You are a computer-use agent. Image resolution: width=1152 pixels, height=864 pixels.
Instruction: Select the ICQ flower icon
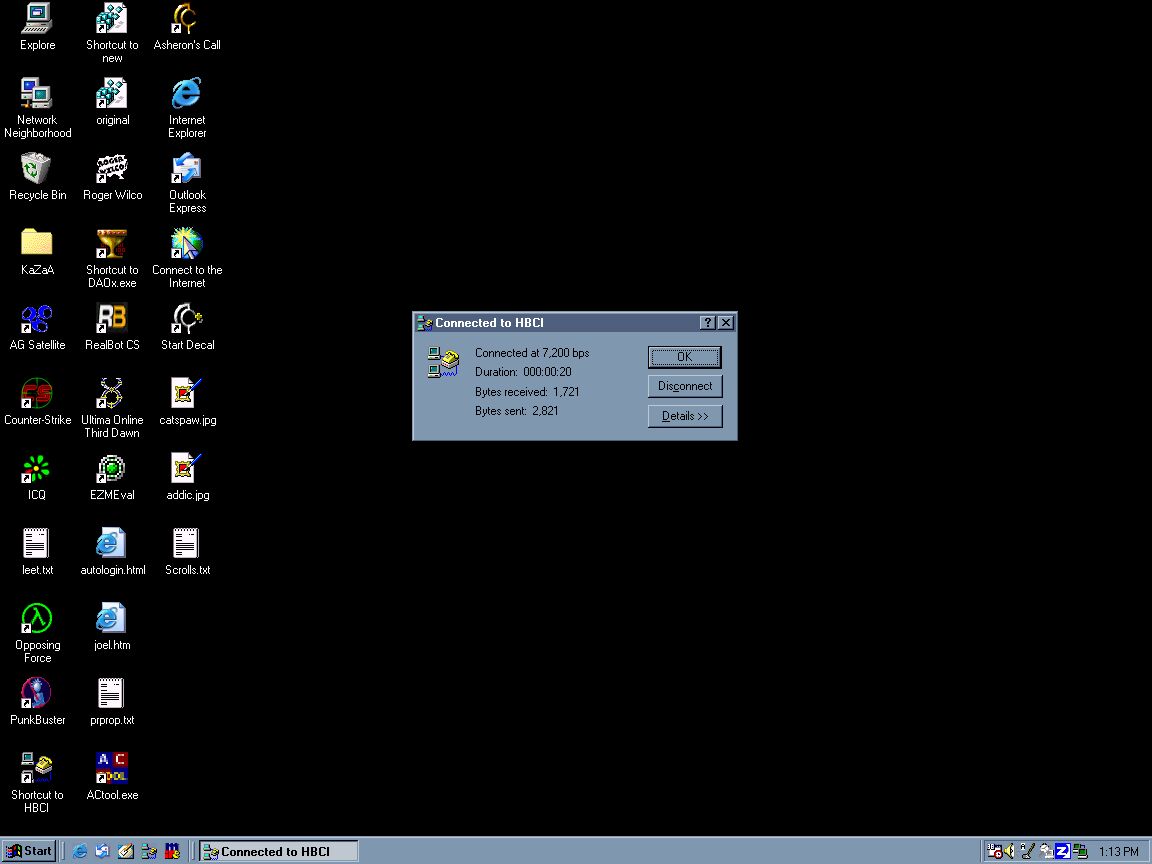37,469
